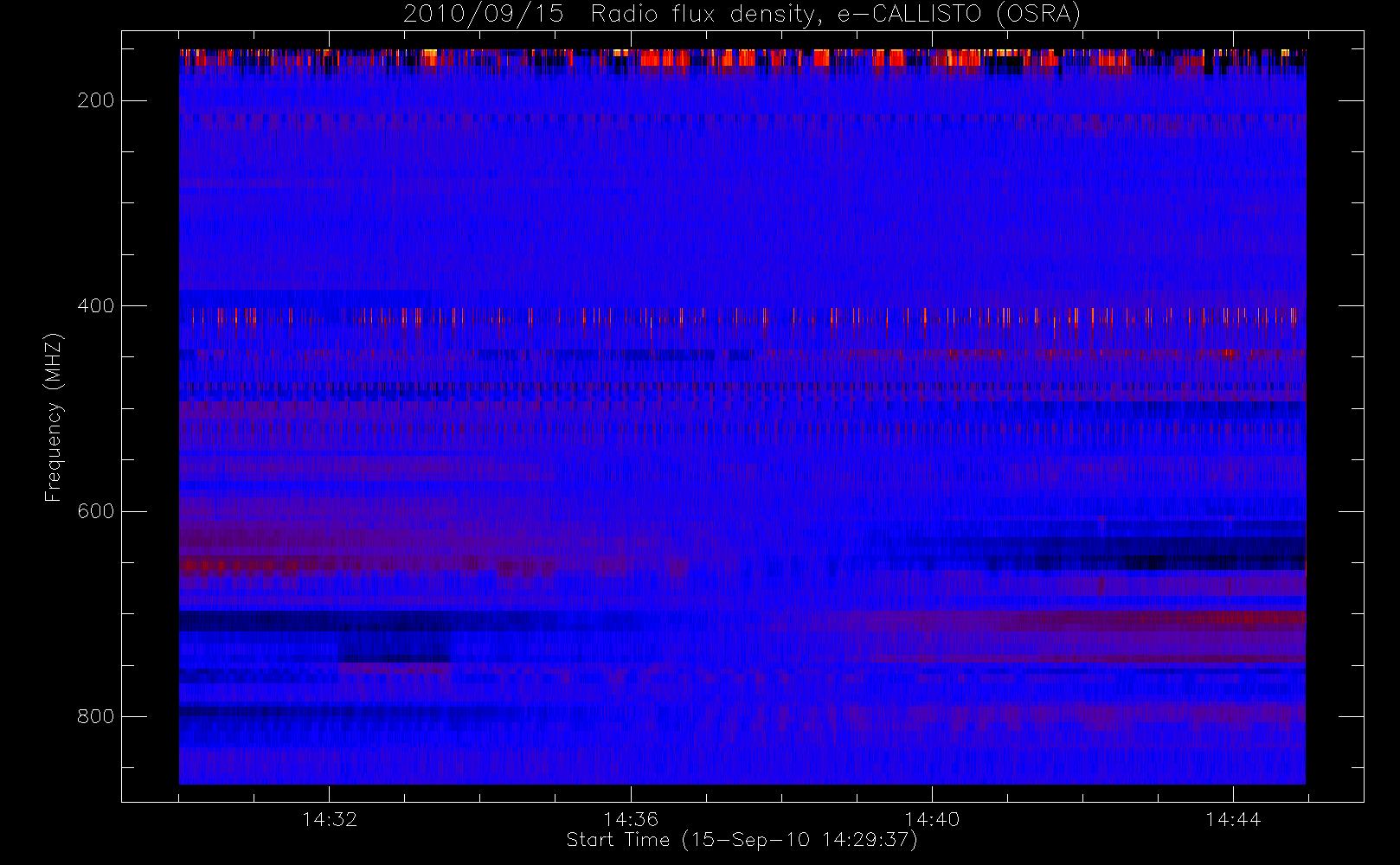Click the y-axis label 'Frequency (MHZ)'

coord(54,417)
